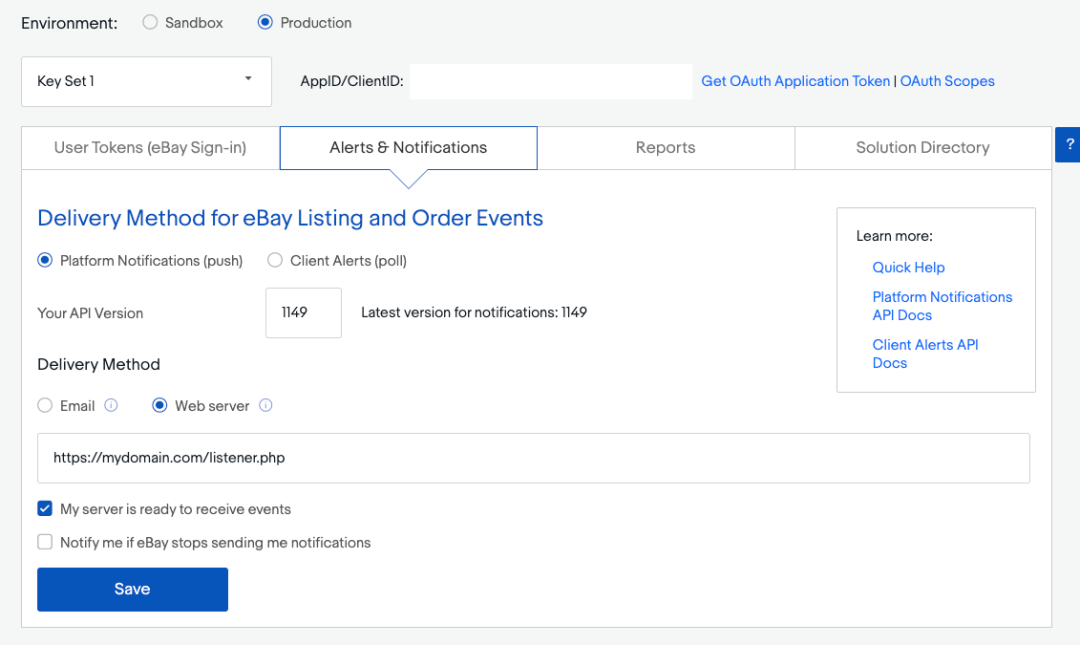Viewport: 1080px width, 645px height.
Task: Select the Sandbox environment option
Action: pyautogui.click(x=150, y=22)
